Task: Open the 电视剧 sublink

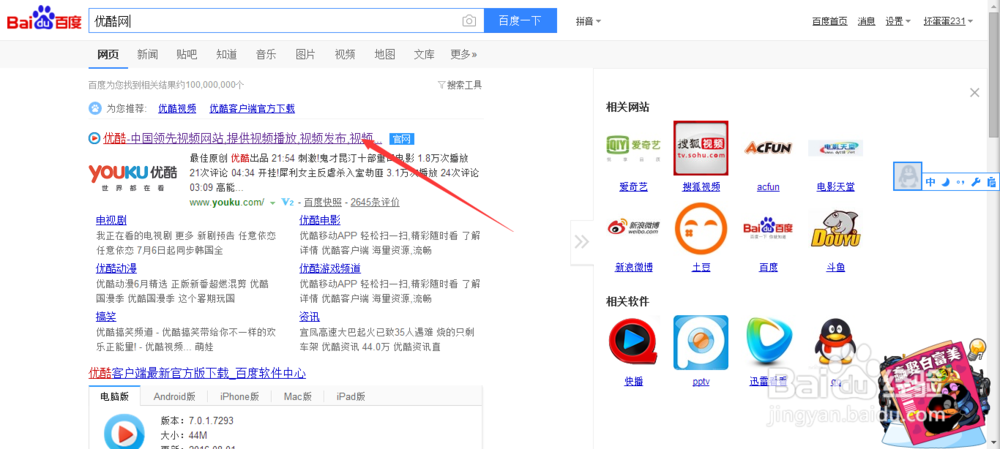Action: pos(111,221)
